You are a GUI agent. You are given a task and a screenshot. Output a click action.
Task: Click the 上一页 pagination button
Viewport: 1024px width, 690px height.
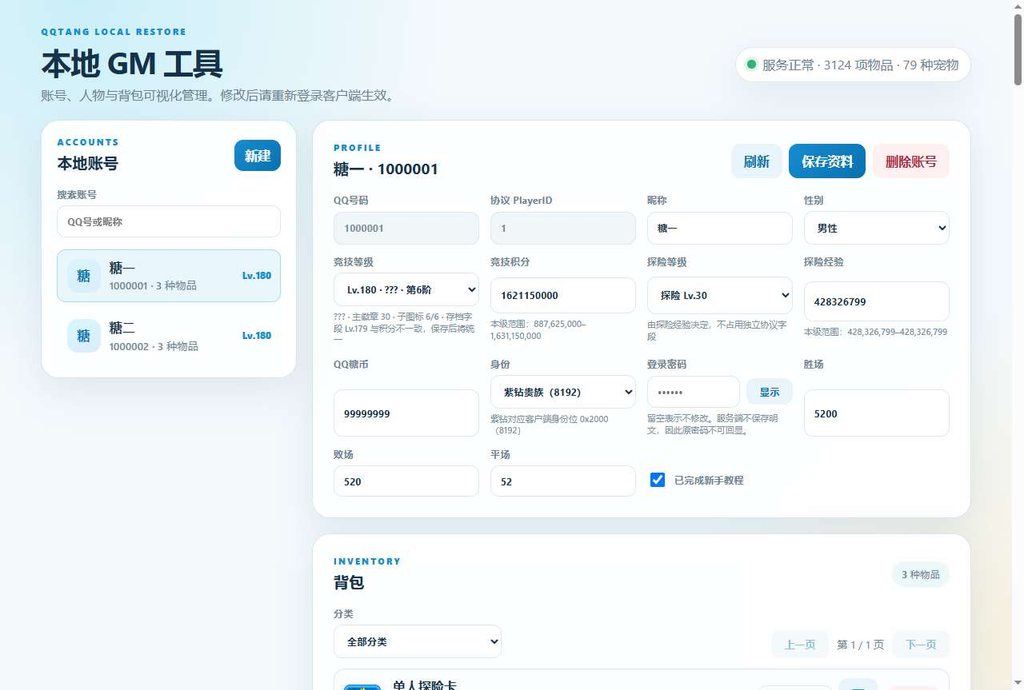pos(800,644)
